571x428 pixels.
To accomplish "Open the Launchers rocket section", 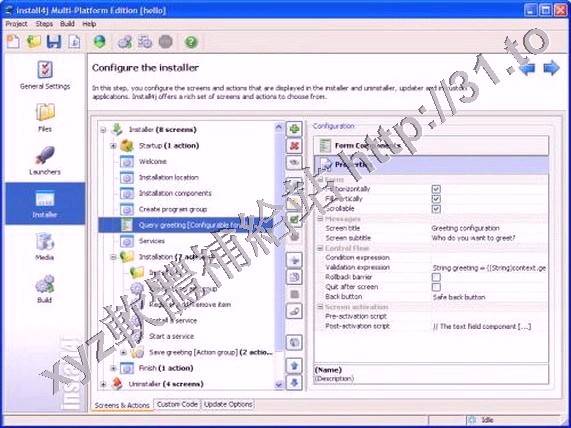I will tap(45, 160).
